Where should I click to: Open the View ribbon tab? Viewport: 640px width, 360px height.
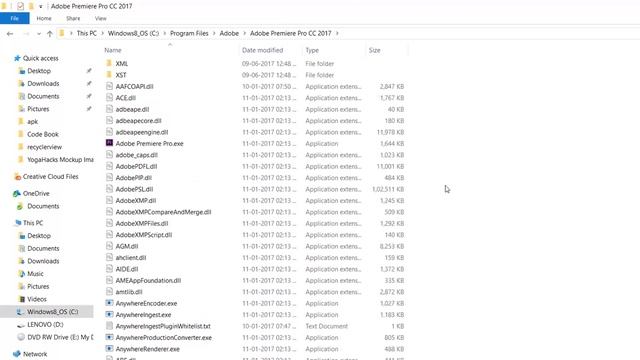101,18
